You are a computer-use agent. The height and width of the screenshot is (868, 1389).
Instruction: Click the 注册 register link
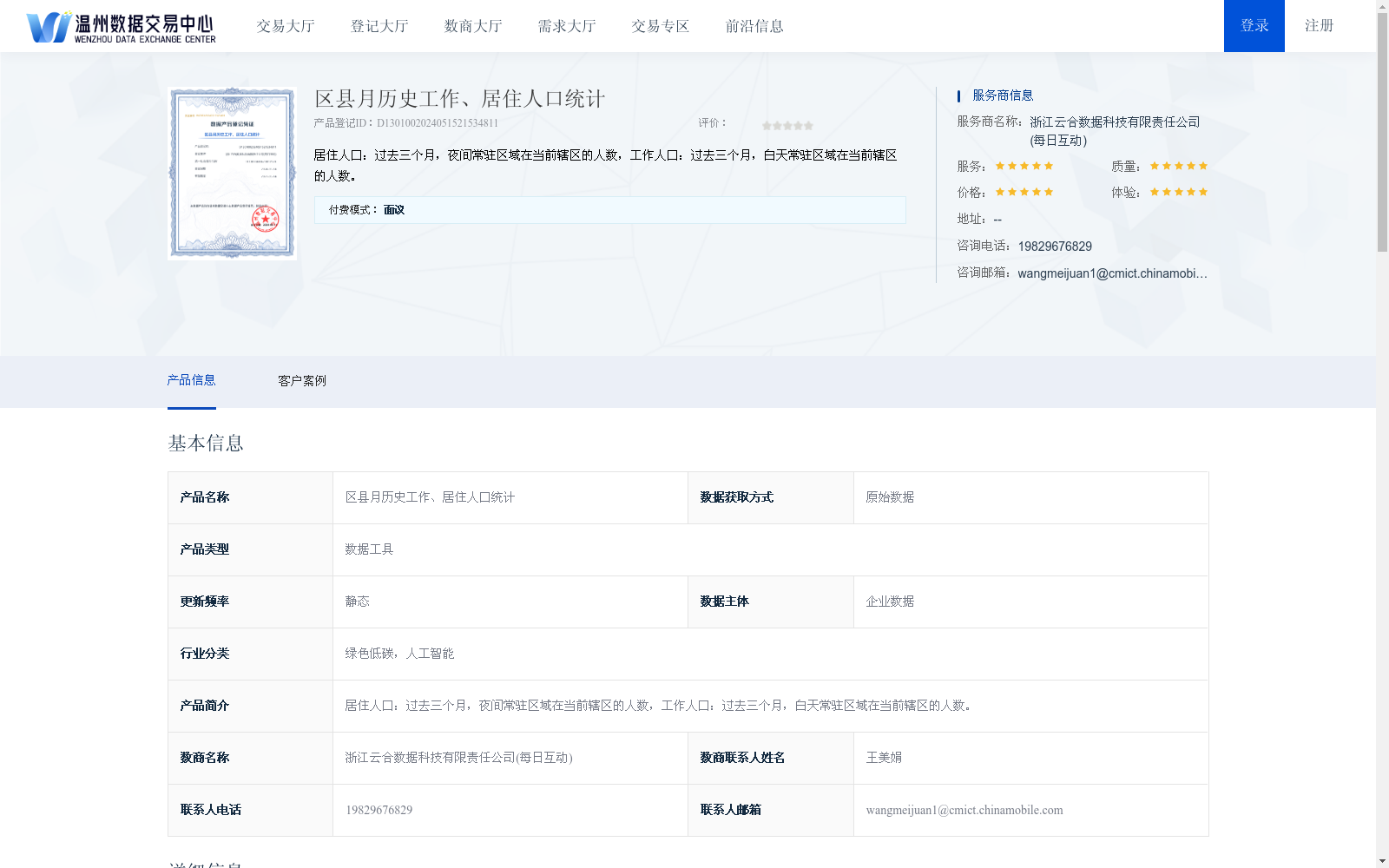(1319, 26)
